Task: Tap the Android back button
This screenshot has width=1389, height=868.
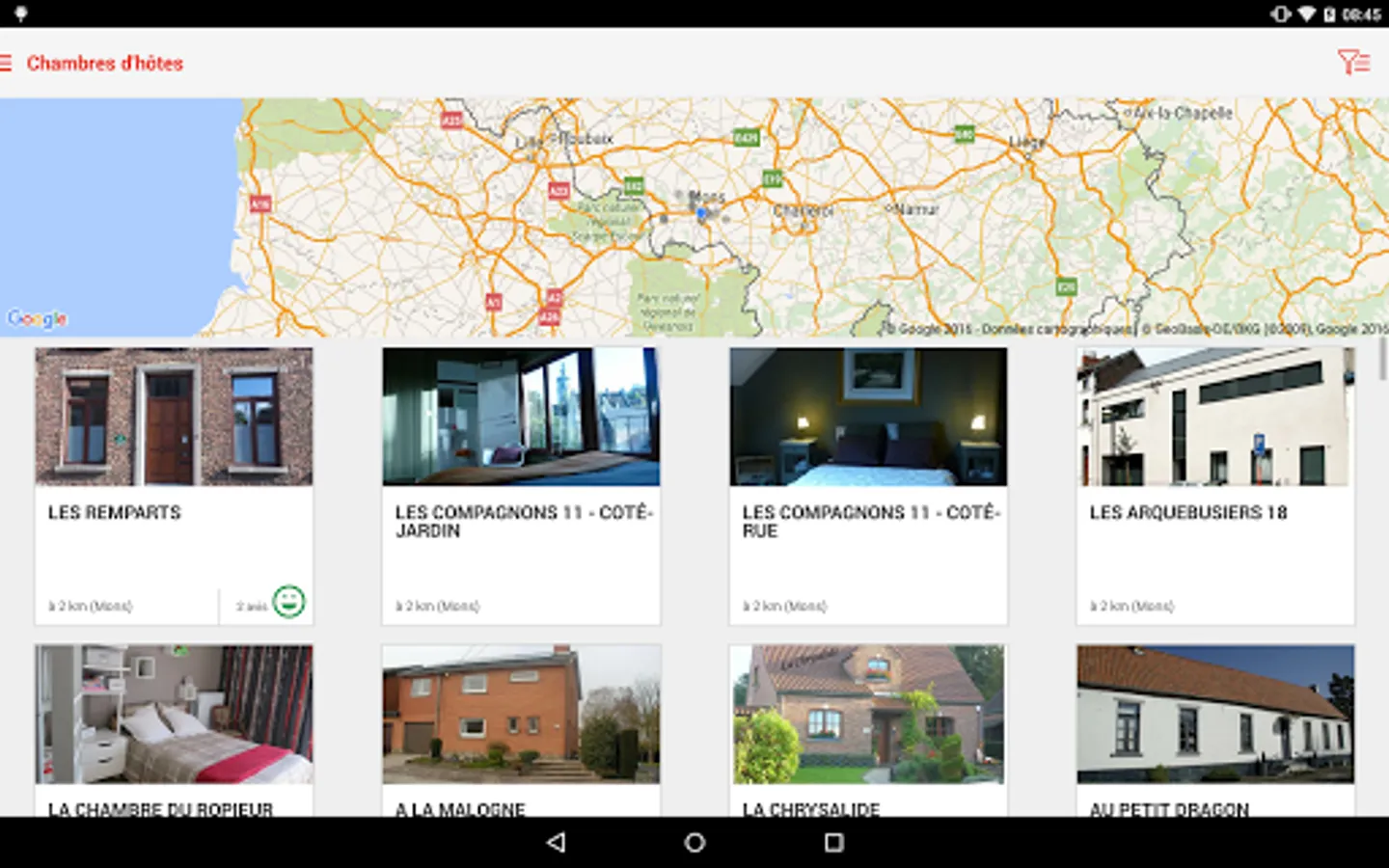Action: click(556, 842)
